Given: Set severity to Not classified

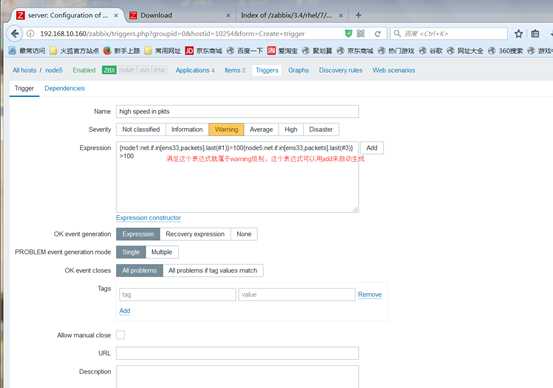Looking at the screenshot, I should (141, 129).
